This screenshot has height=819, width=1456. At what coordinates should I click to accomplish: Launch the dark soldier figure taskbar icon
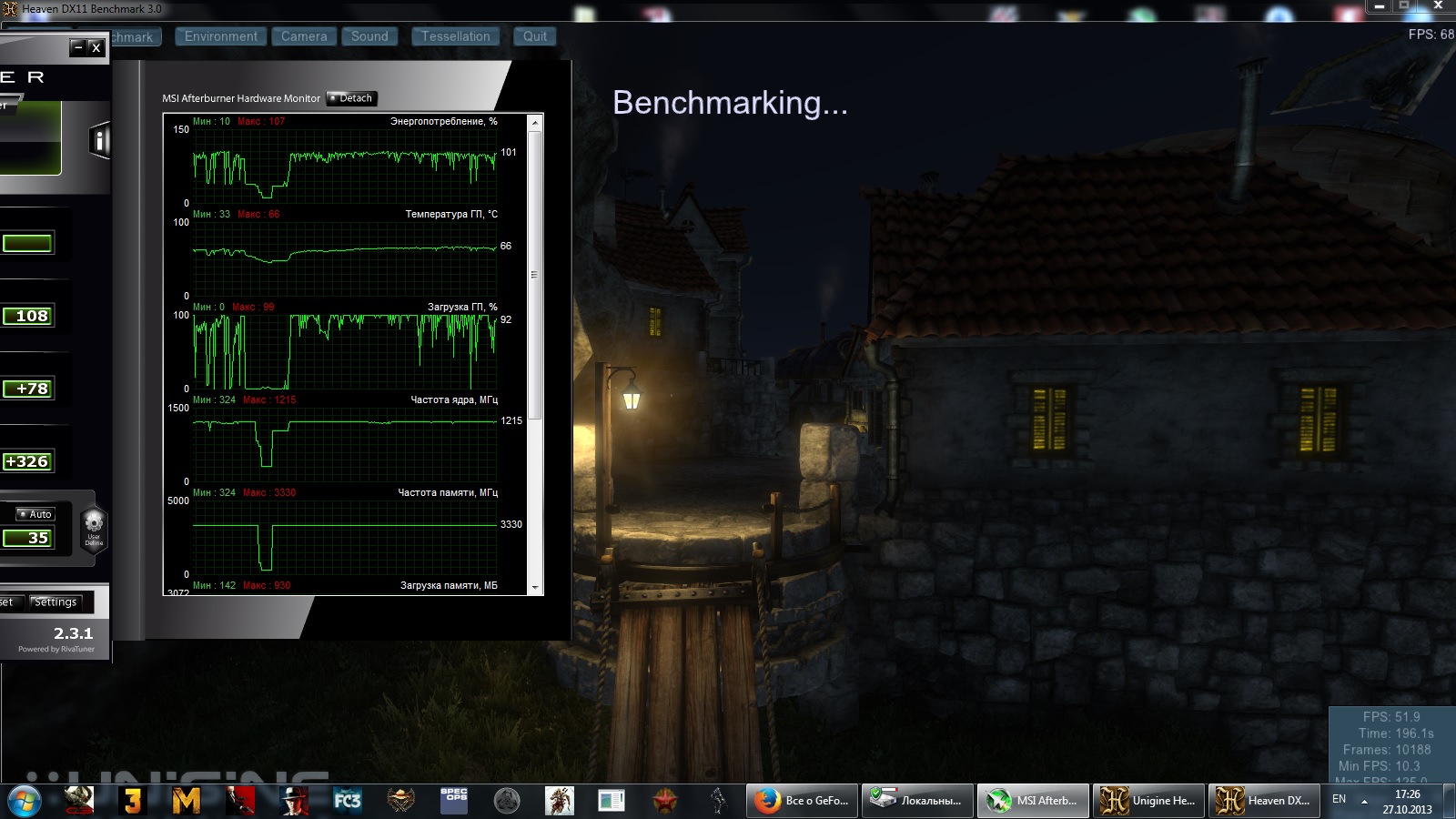click(x=719, y=801)
